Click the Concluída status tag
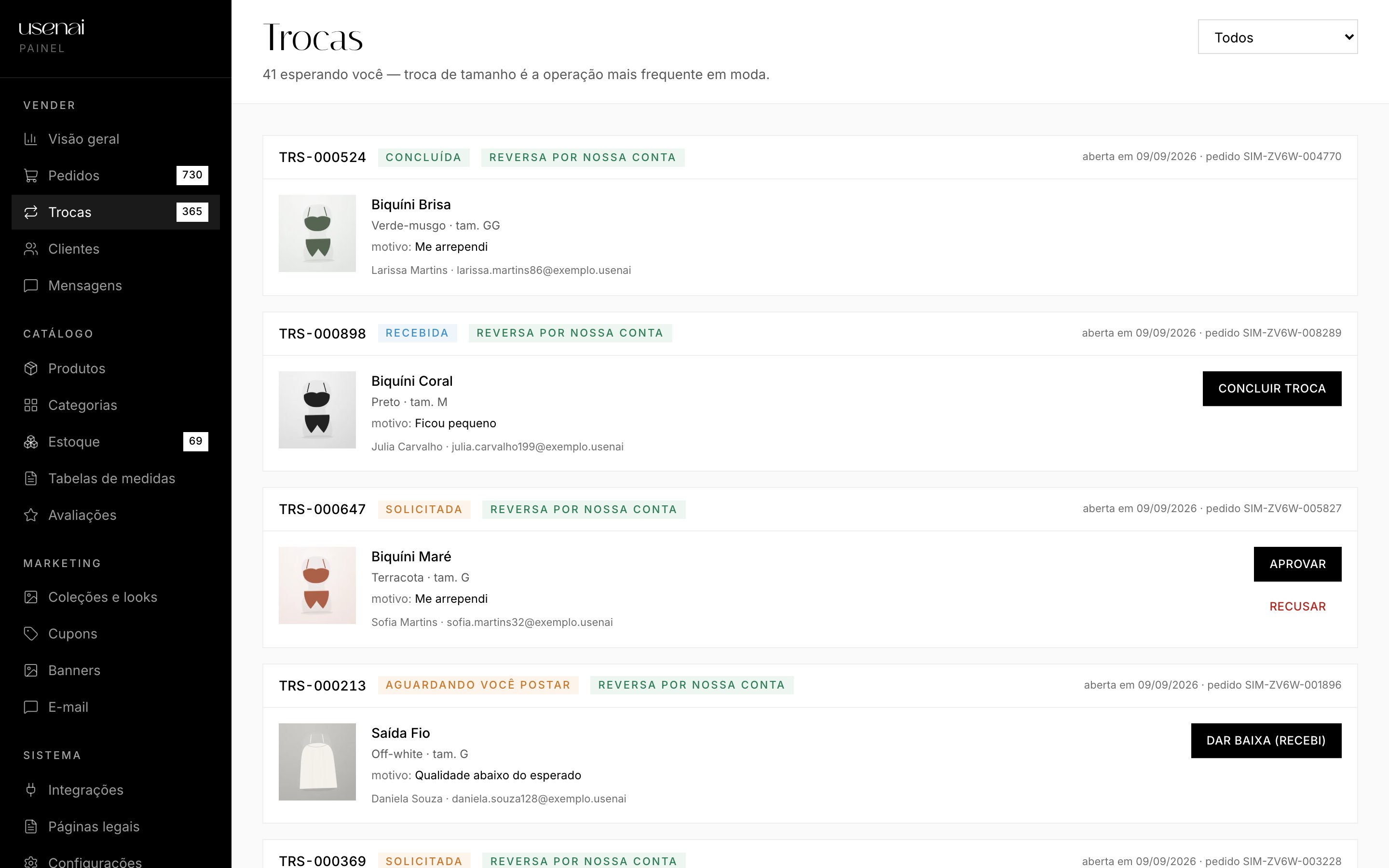 click(x=423, y=157)
